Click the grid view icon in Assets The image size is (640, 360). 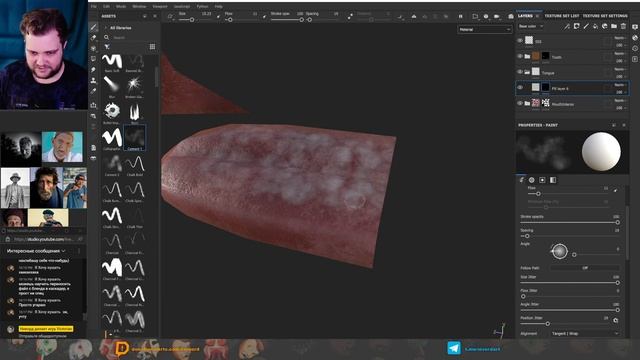[x=152, y=47]
